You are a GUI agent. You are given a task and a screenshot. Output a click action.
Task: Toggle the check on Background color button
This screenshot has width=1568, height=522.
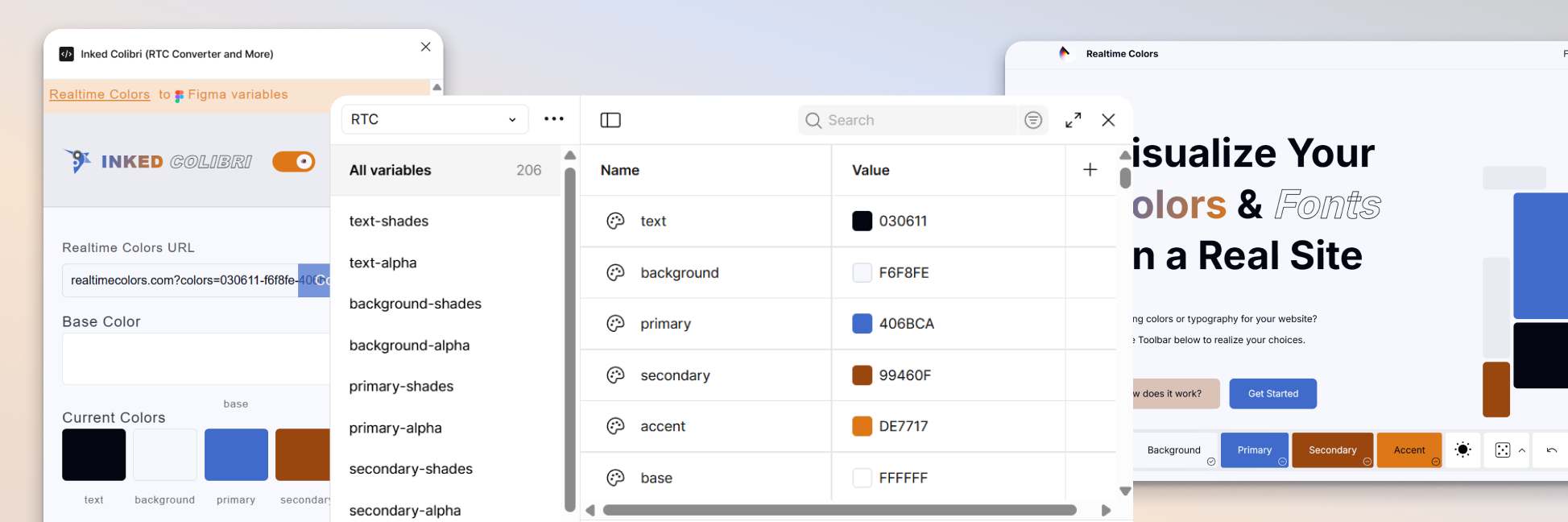(1210, 462)
